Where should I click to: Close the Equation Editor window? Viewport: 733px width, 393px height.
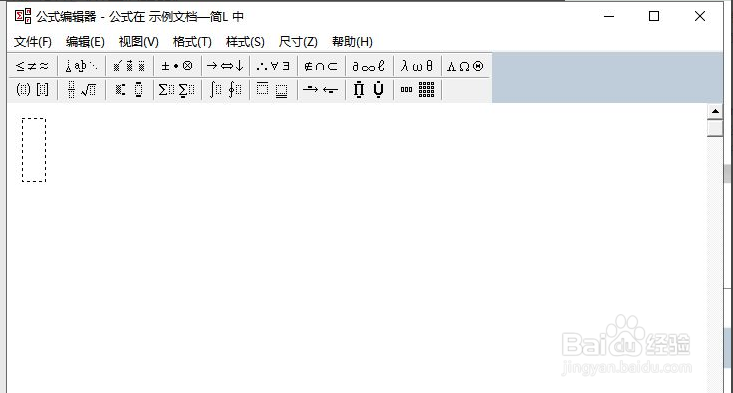pos(700,16)
